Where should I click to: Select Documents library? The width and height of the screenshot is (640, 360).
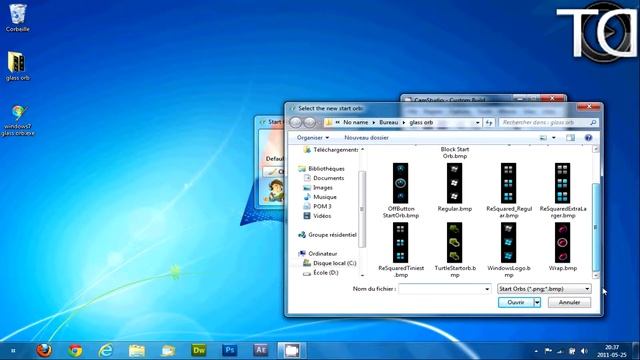pos(324,178)
